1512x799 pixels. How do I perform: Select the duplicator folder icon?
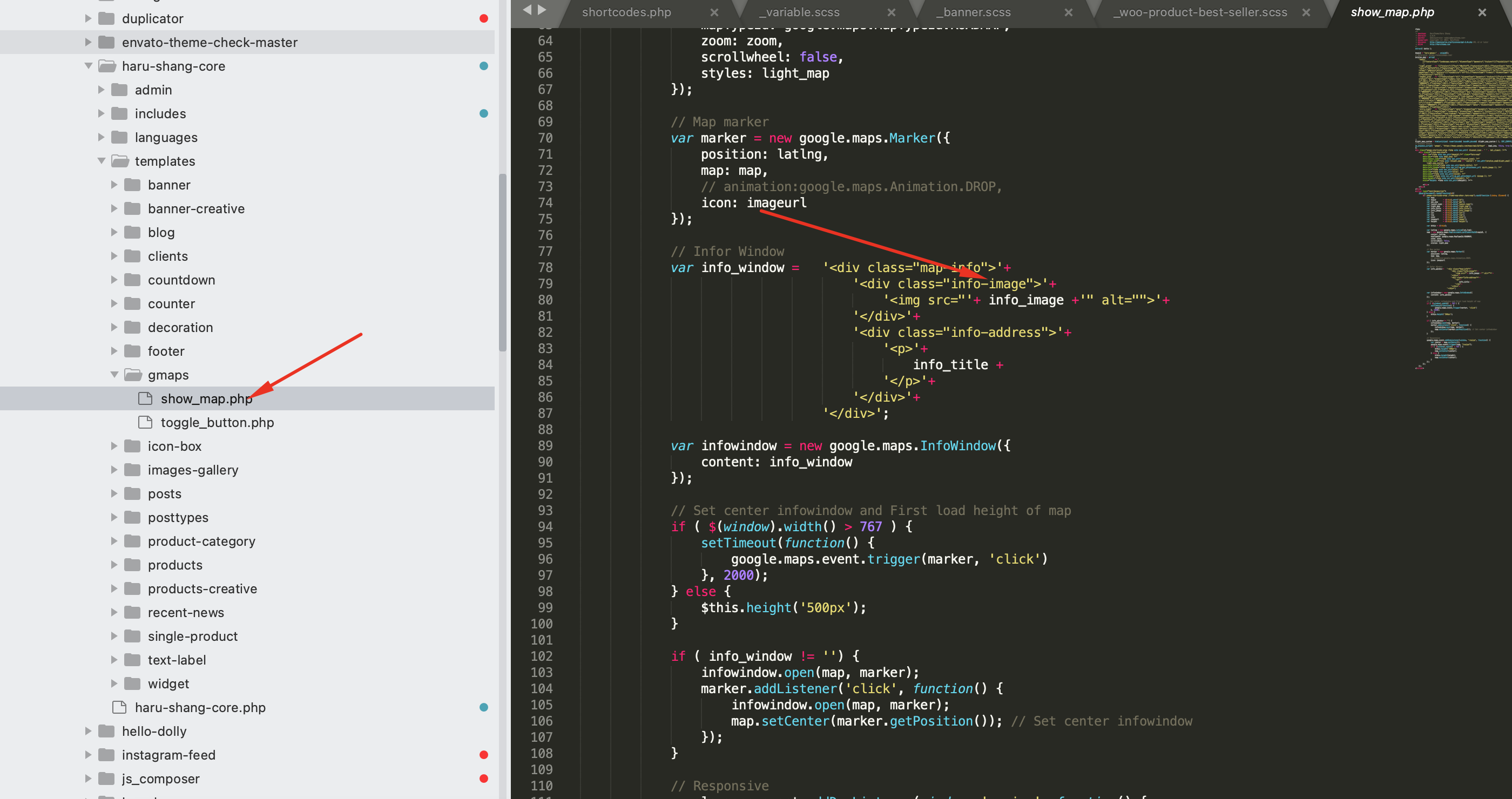(x=106, y=18)
